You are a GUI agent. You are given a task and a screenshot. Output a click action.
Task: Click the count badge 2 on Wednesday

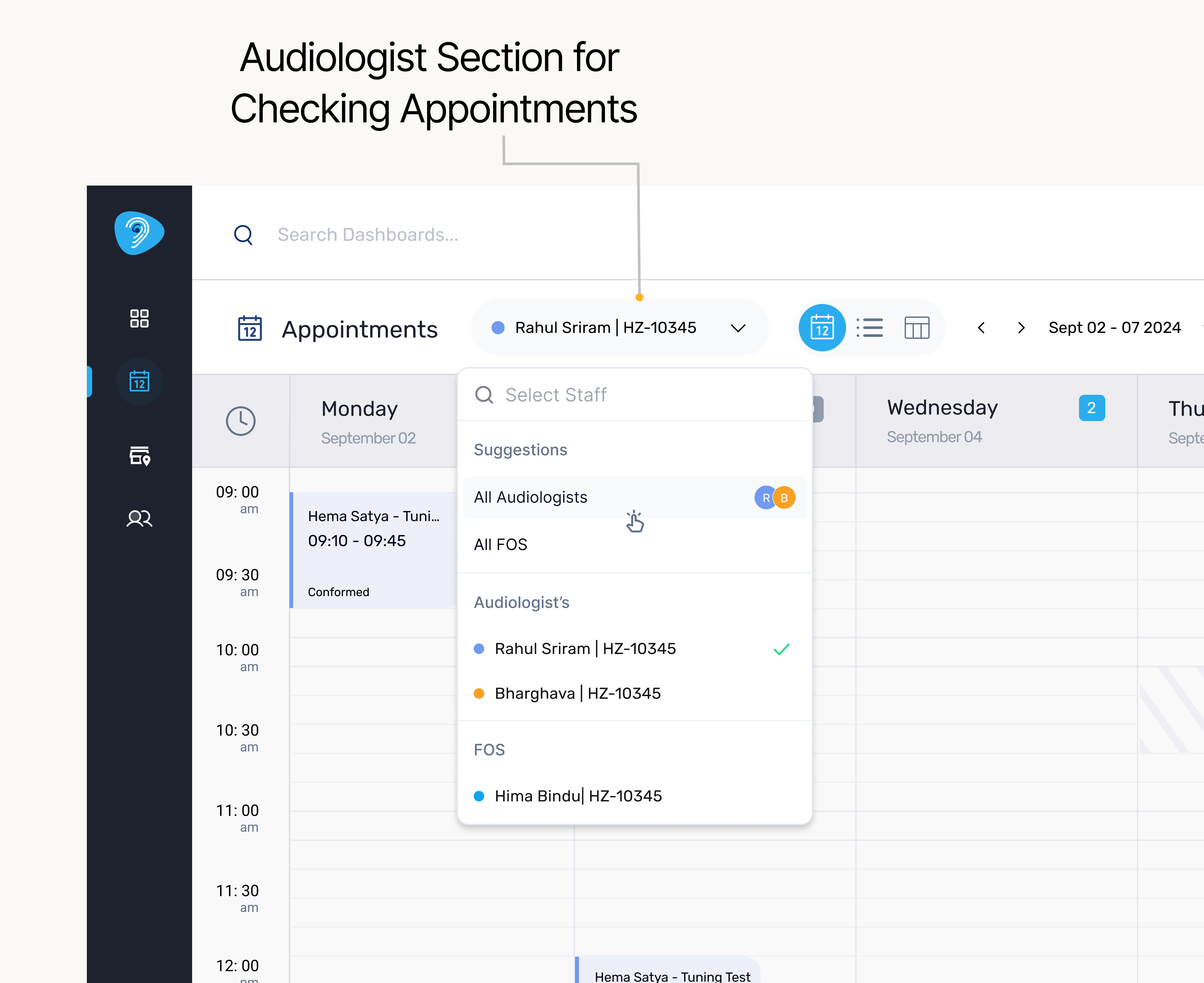click(x=1091, y=408)
